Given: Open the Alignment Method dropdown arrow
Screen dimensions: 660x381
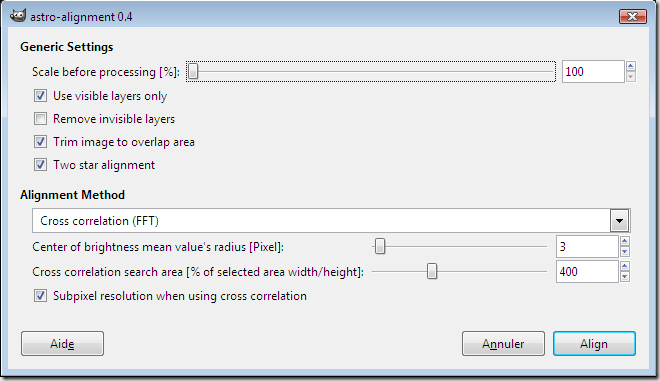Looking at the screenshot, I should click(x=619, y=221).
